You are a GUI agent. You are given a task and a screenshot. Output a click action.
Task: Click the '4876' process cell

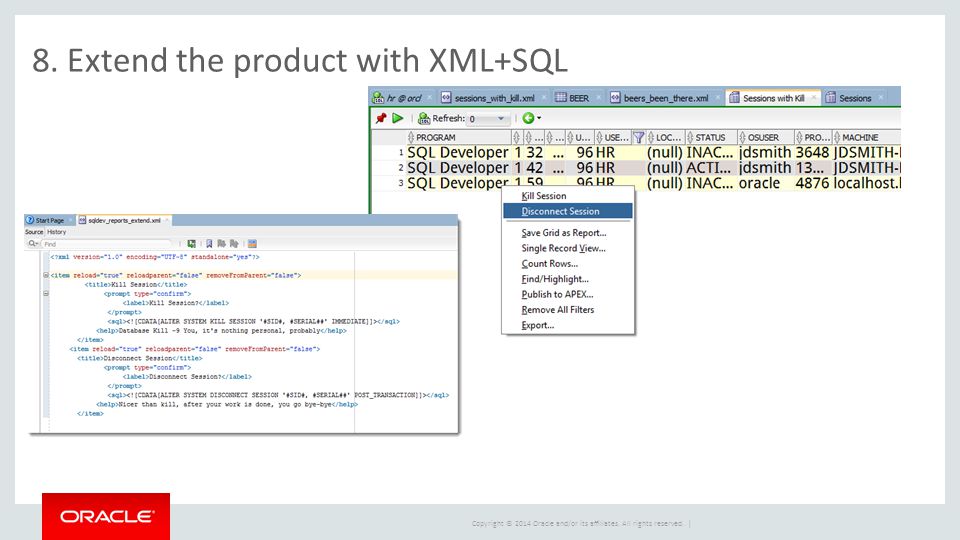click(812, 183)
